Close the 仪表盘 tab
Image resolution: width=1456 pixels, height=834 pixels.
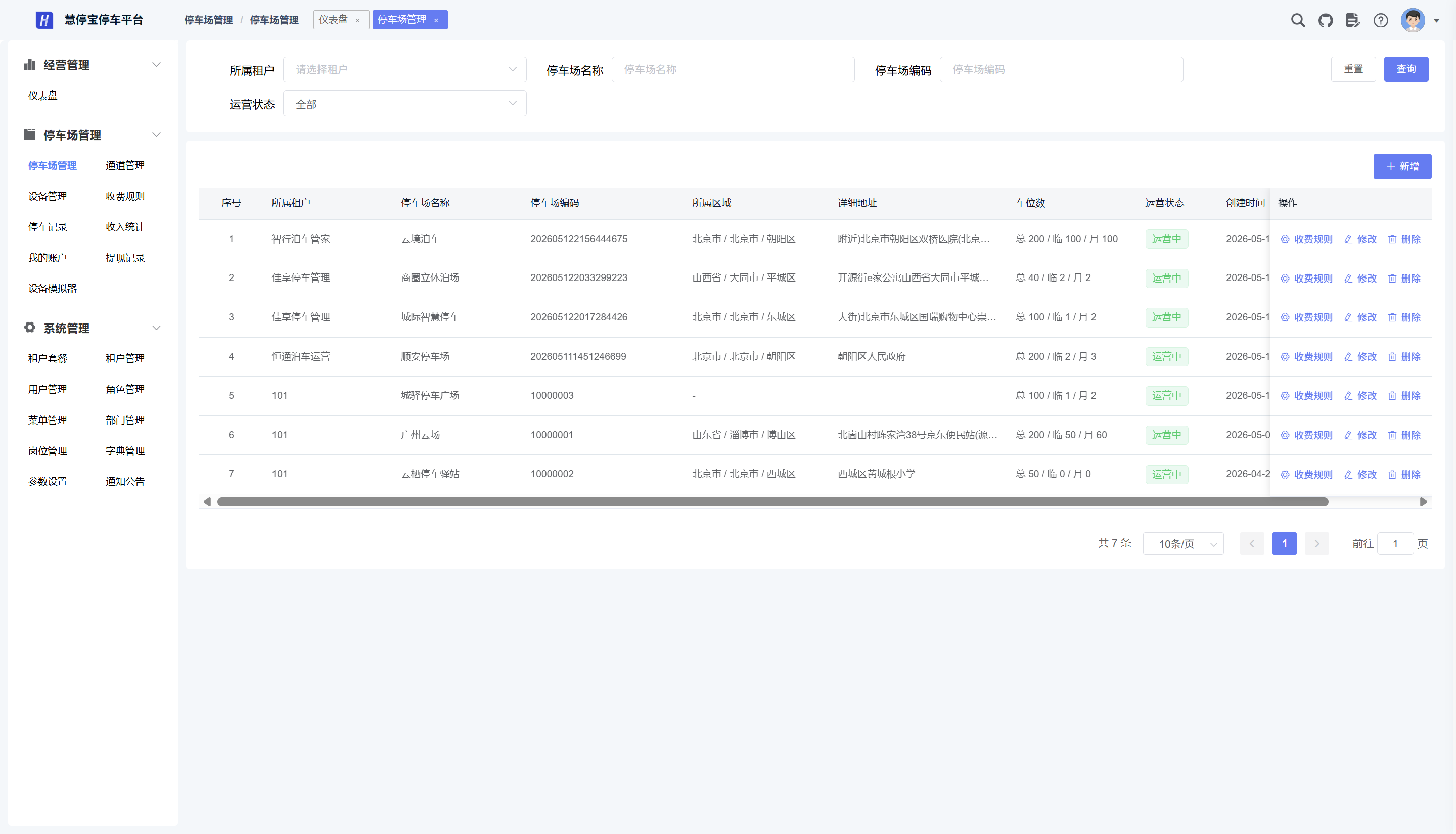pos(357,21)
